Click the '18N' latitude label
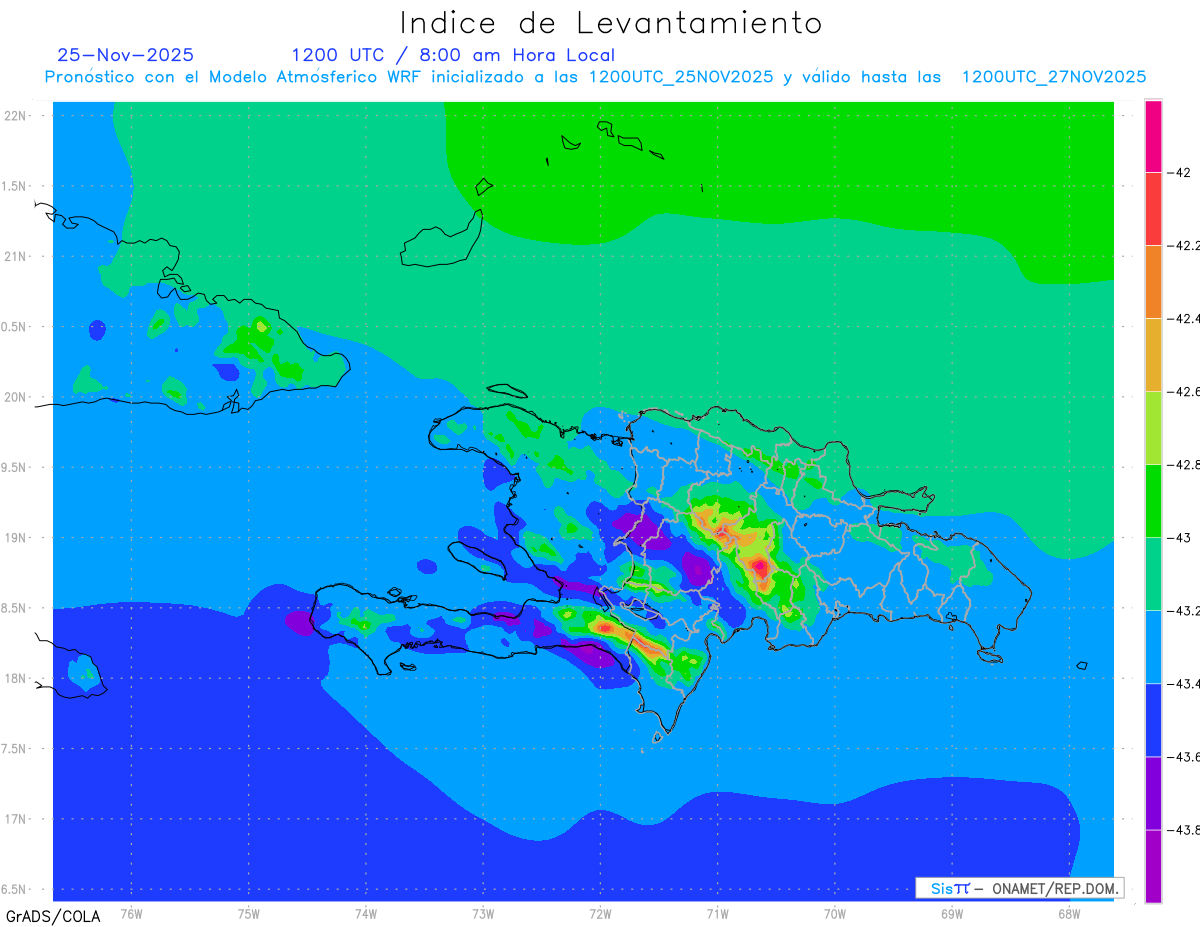 pyautogui.click(x=17, y=678)
